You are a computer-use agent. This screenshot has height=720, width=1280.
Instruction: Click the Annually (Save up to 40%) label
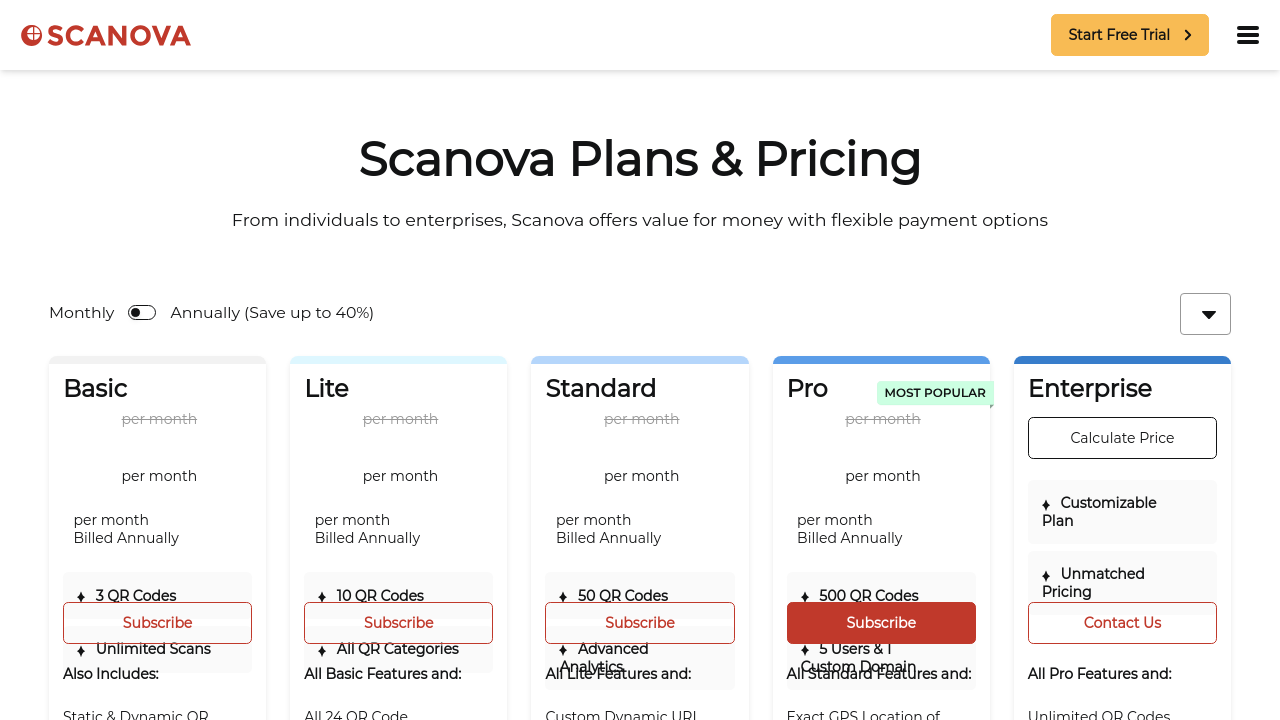[x=271, y=312]
